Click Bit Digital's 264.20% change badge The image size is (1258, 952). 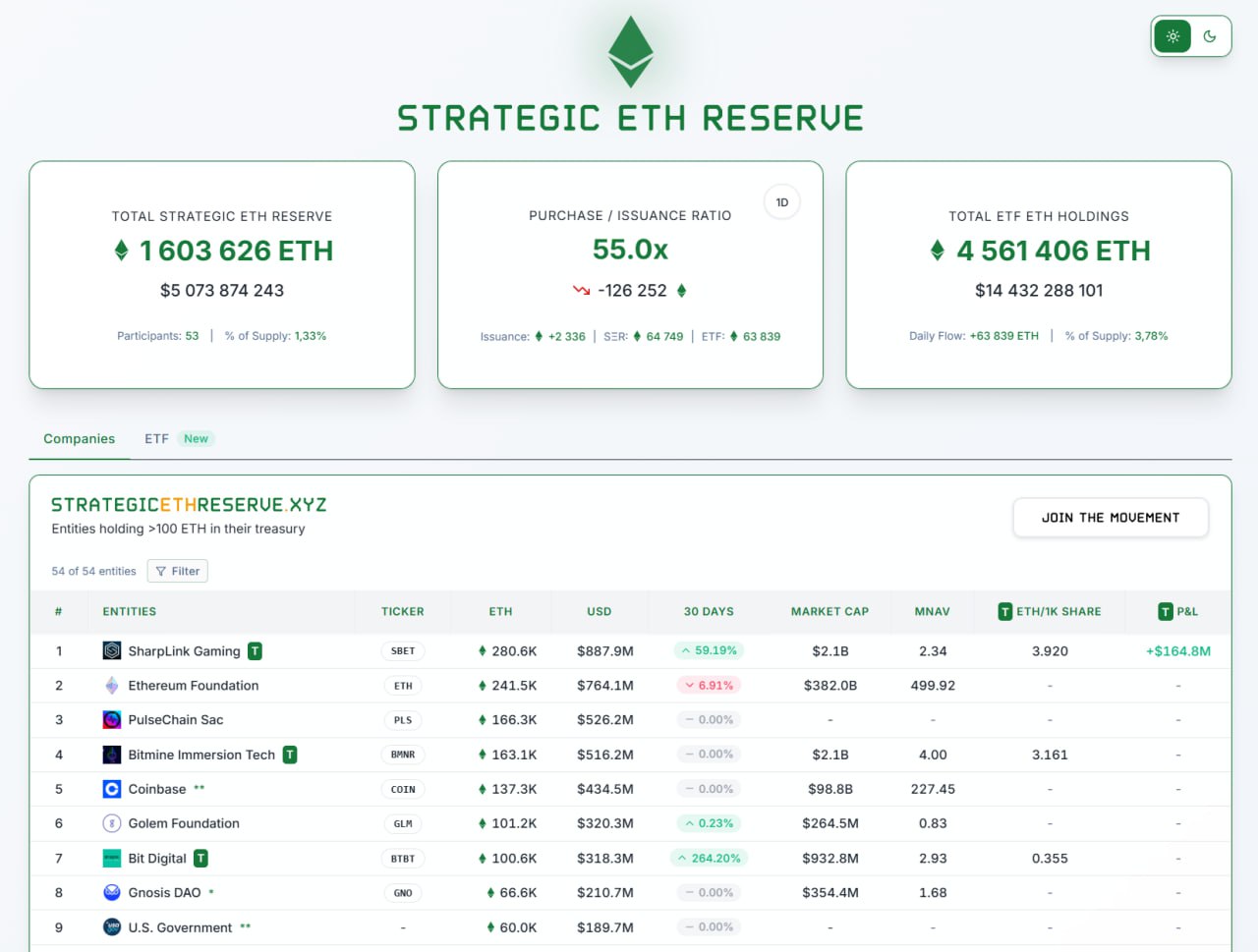tap(709, 858)
